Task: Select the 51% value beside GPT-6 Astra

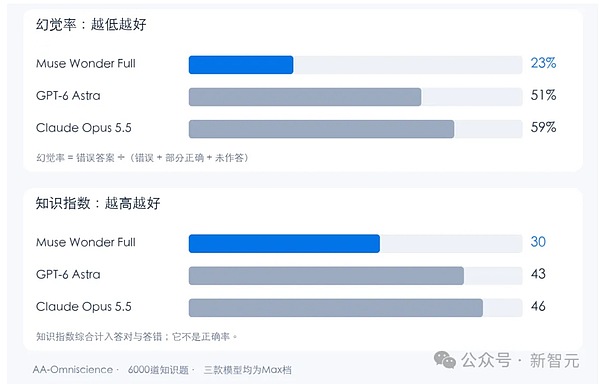Action: coord(543,95)
